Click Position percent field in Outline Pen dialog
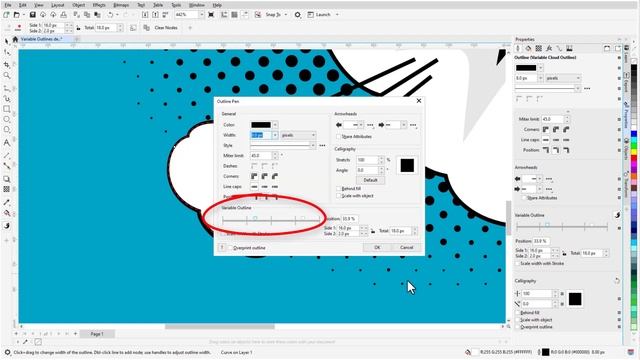640x360 pixels. coord(350,219)
